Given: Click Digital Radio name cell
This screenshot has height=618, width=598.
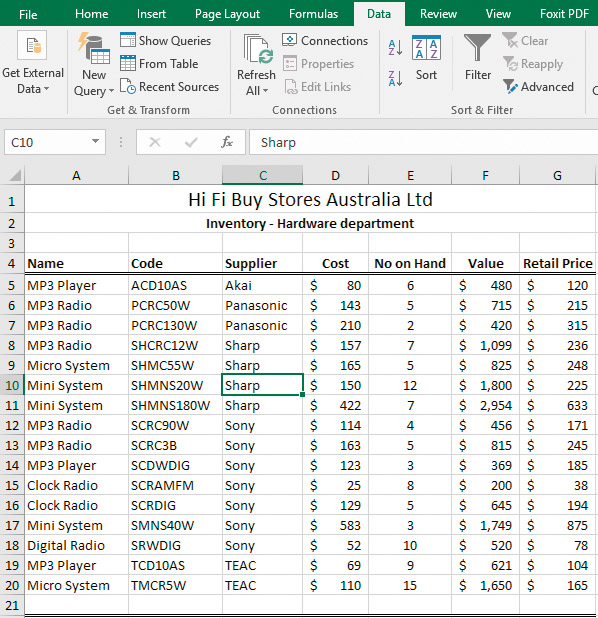Looking at the screenshot, I should [x=76, y=545].
